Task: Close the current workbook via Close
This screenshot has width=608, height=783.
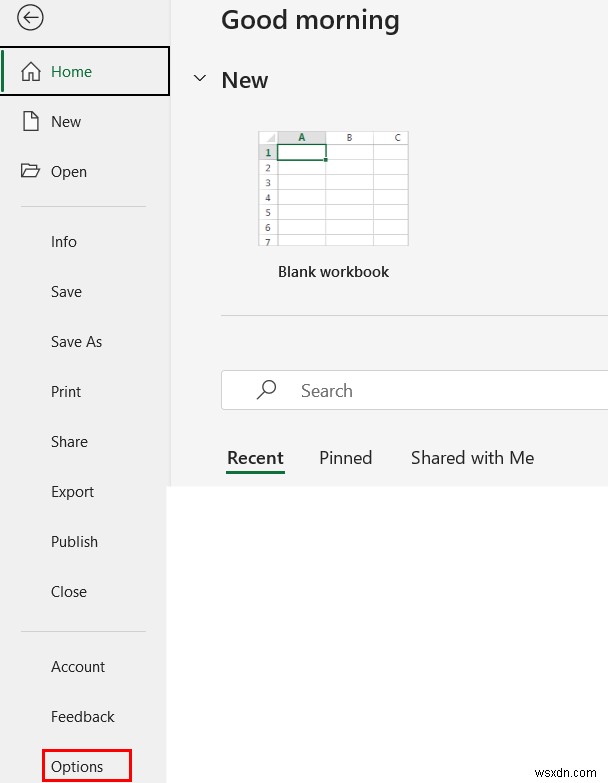Action: (x=68, y=592)
